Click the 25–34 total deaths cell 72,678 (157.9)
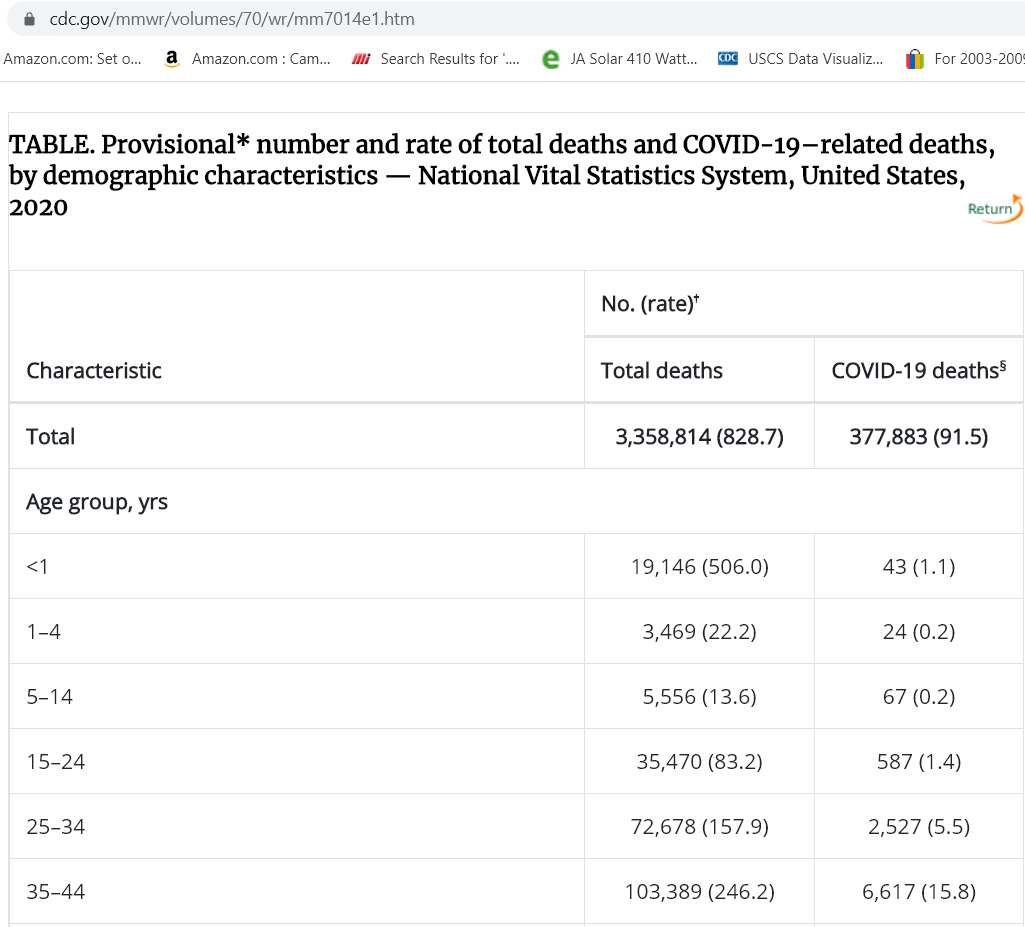1025x927 pixels. click(x=698, y=827)
